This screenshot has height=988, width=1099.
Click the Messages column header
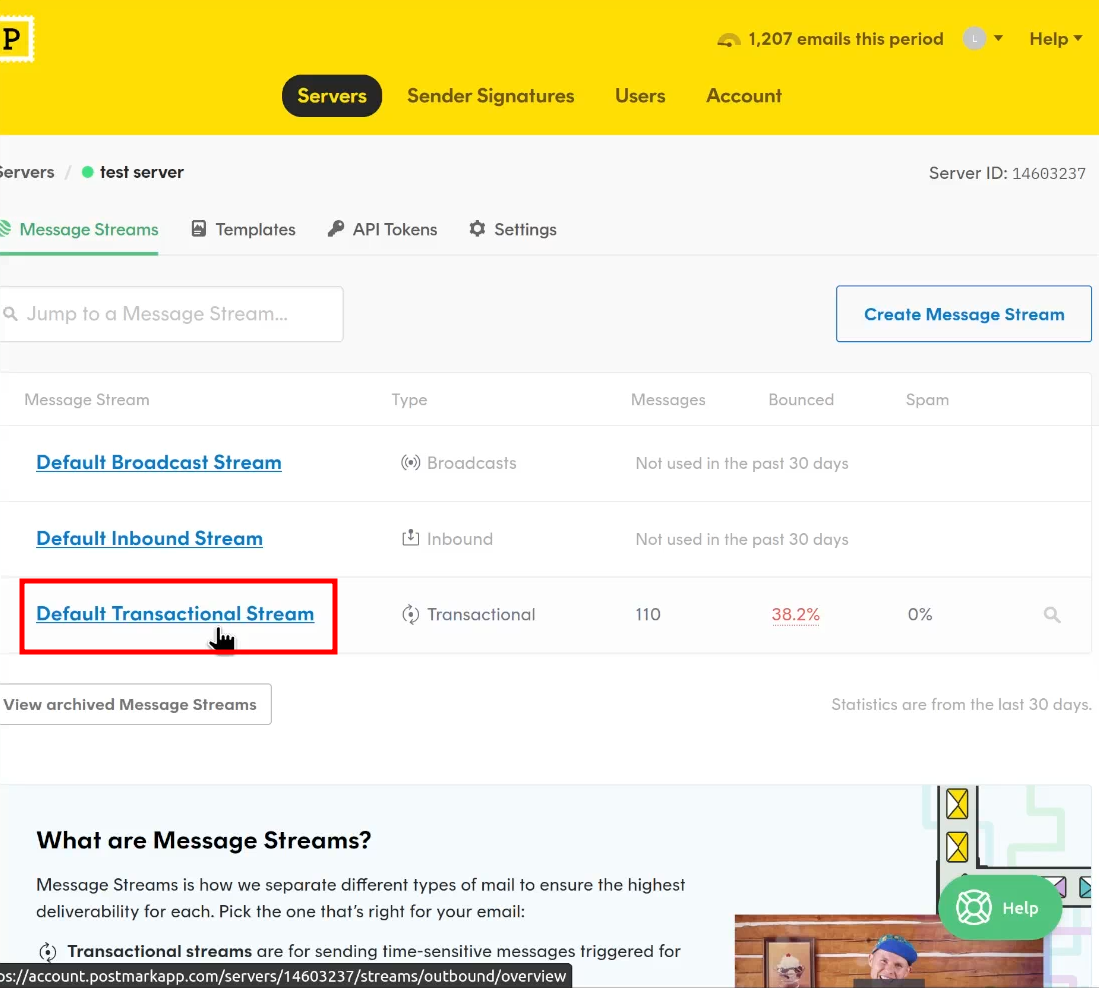click(x=668, y=399)
